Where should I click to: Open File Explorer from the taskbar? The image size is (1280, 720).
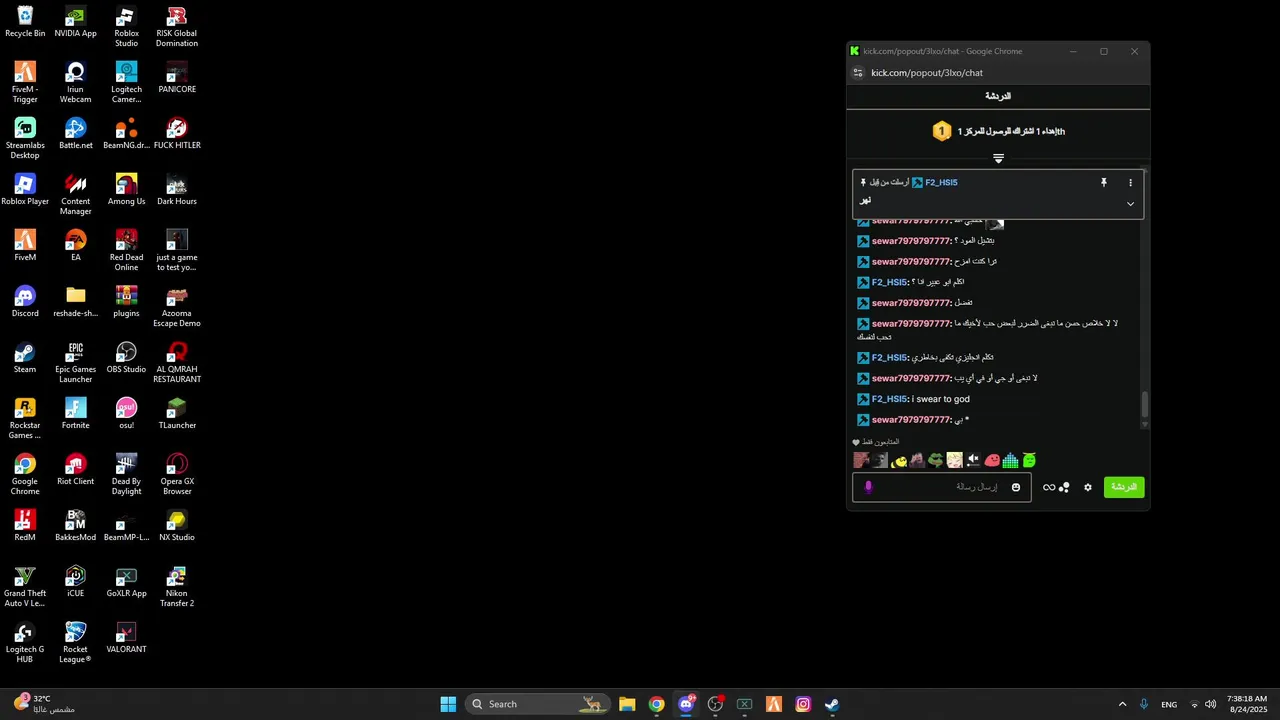click(x=627, y=704)
